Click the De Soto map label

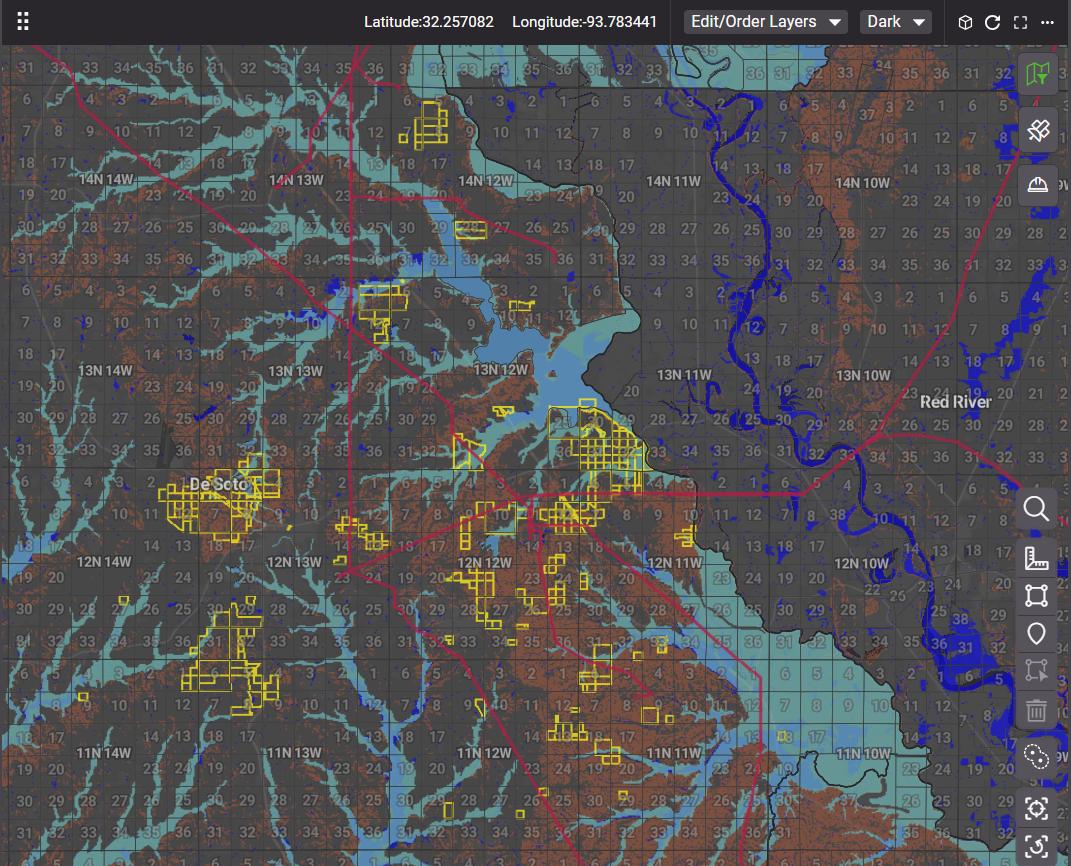[218, 485]
